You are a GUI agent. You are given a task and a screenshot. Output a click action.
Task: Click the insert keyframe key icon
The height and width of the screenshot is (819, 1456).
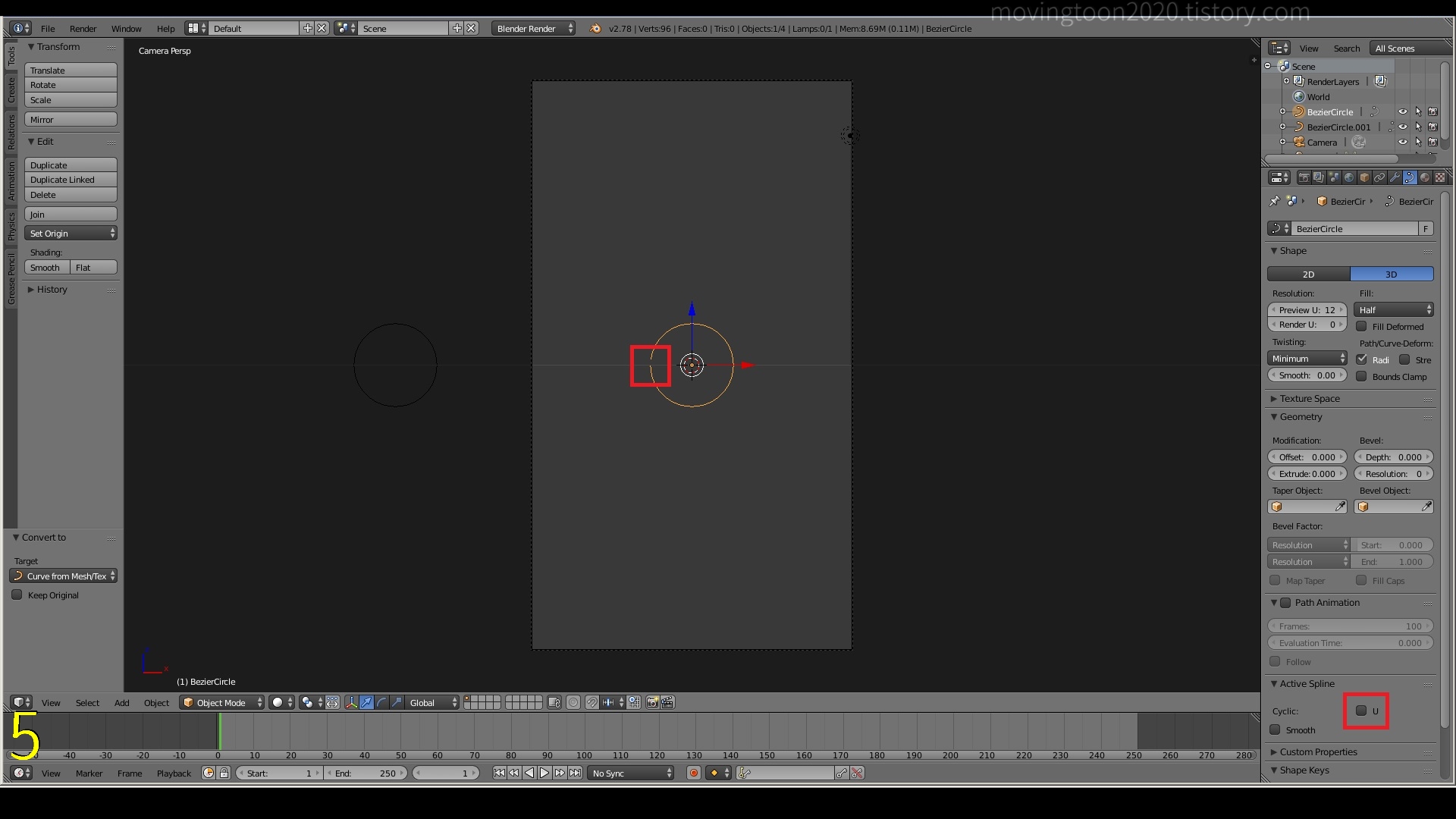pyautogui.click(x=842, y=773)
